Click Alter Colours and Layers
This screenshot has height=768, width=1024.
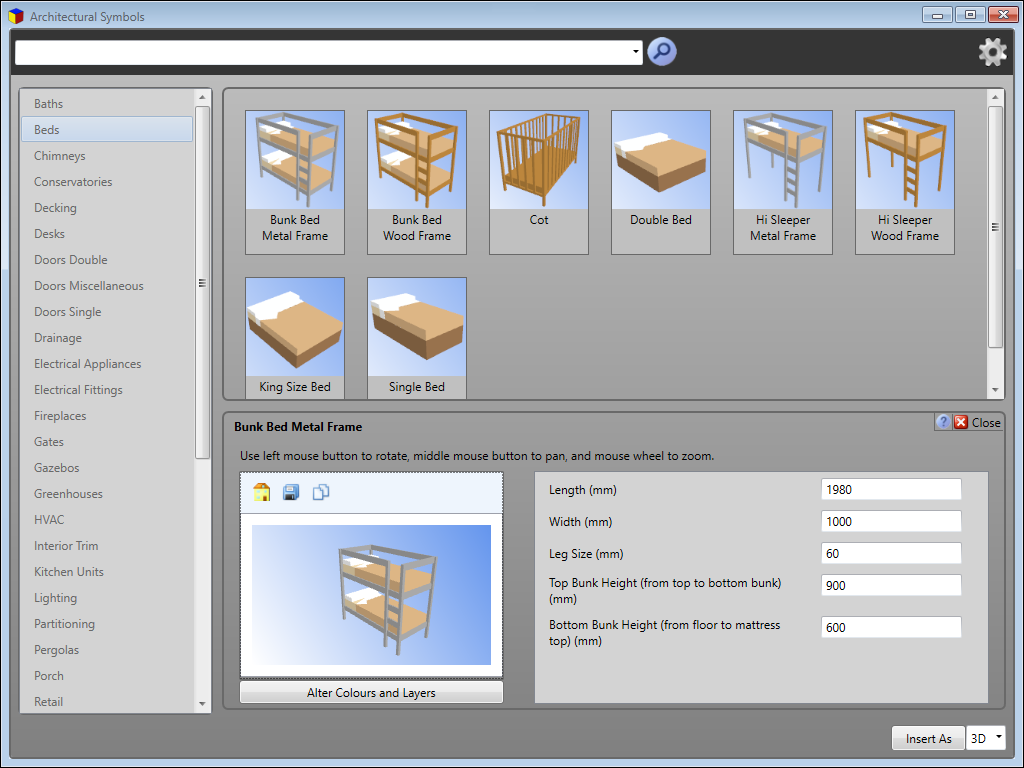(x=371, y=691)
